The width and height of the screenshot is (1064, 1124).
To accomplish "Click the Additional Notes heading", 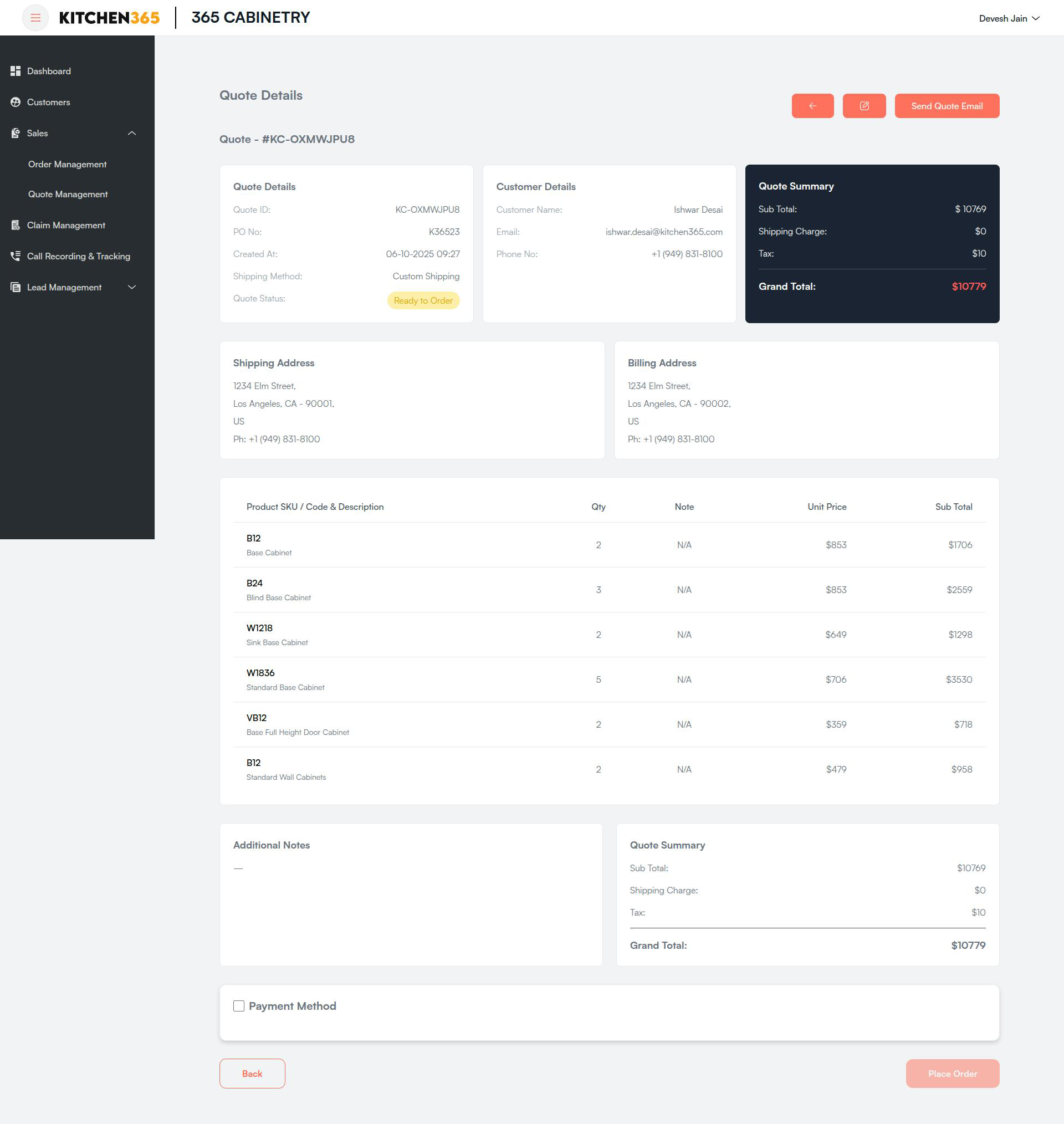I will [271, 845].
